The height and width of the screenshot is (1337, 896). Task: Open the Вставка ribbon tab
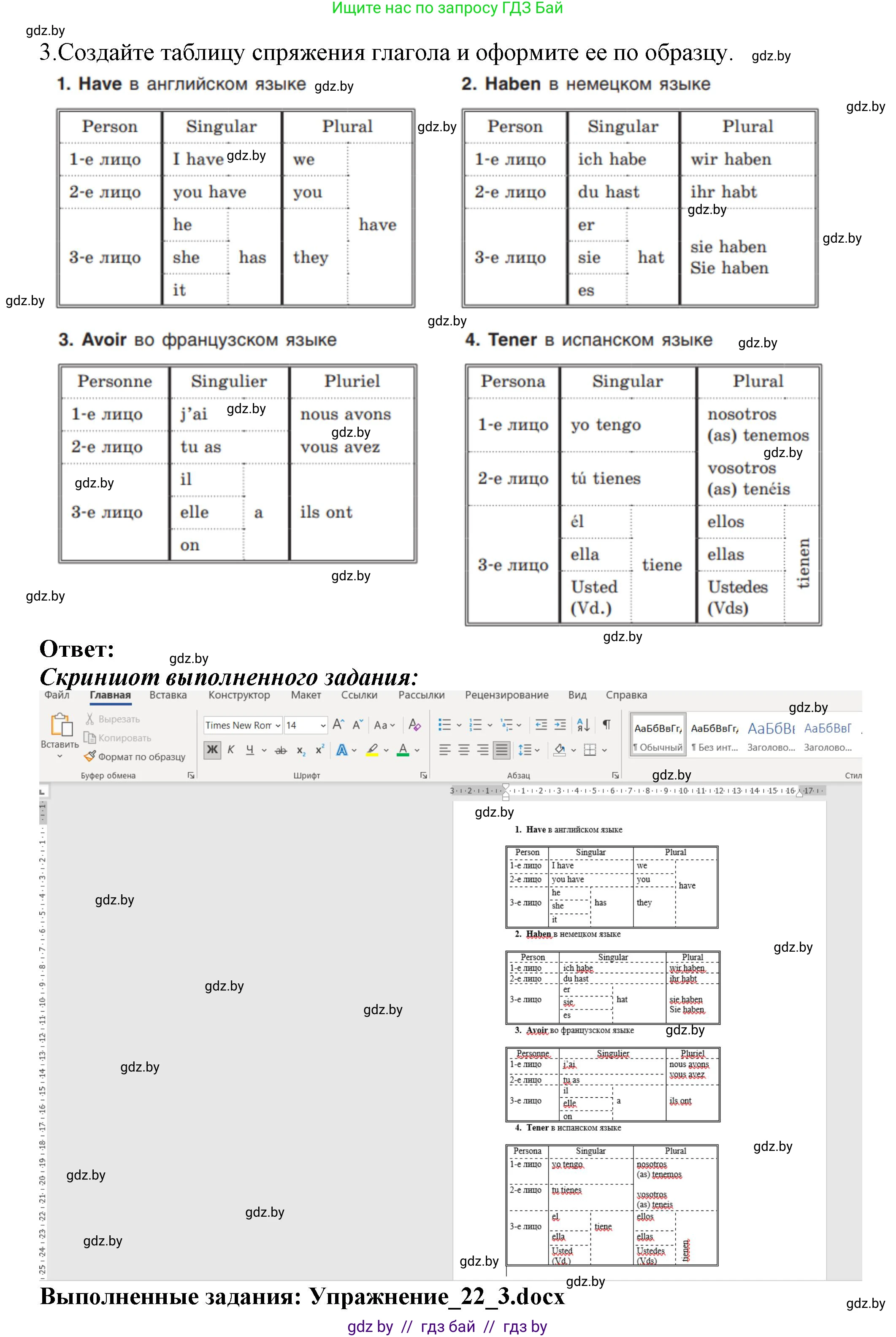pos(168,695)
